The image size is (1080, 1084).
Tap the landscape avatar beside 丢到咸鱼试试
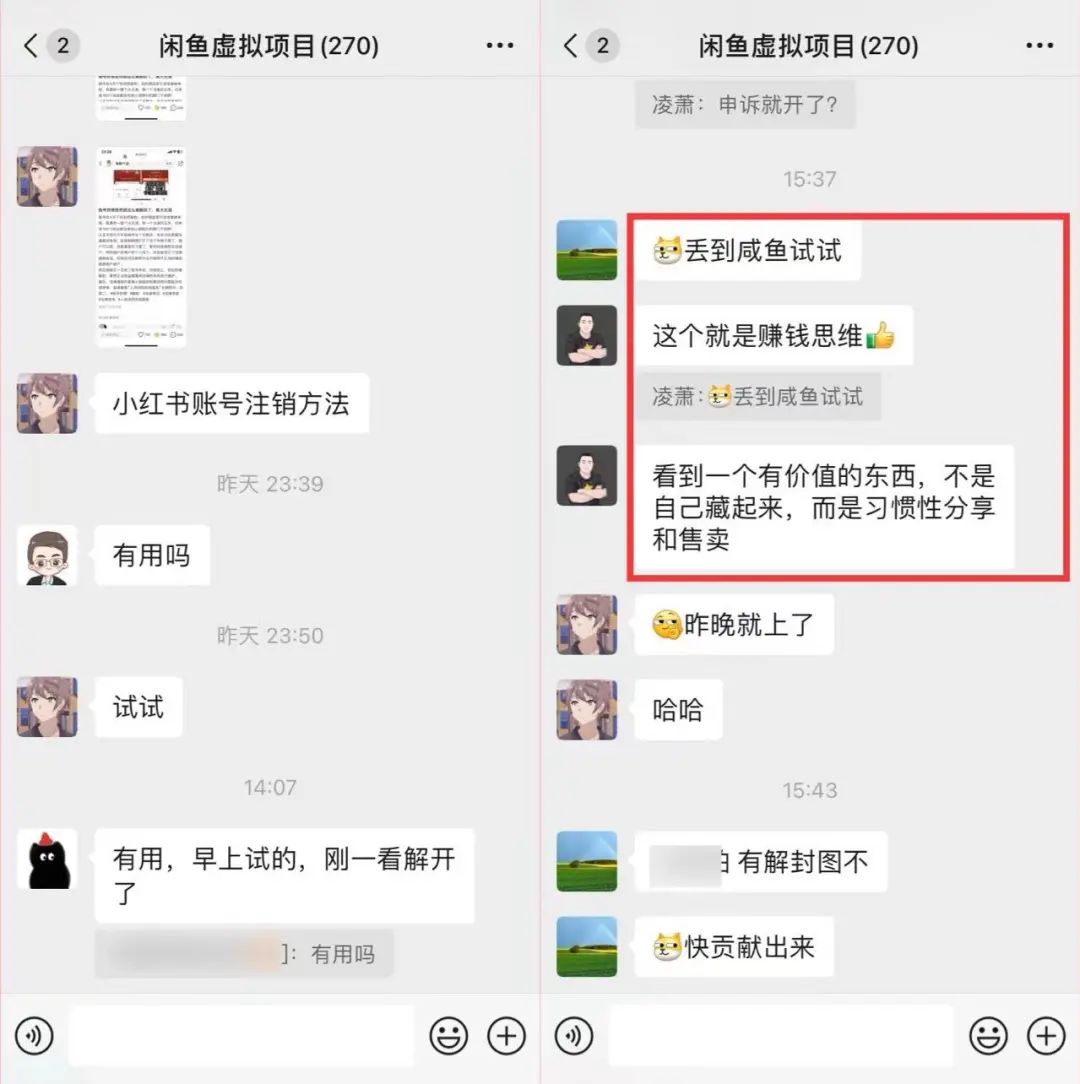587,250
